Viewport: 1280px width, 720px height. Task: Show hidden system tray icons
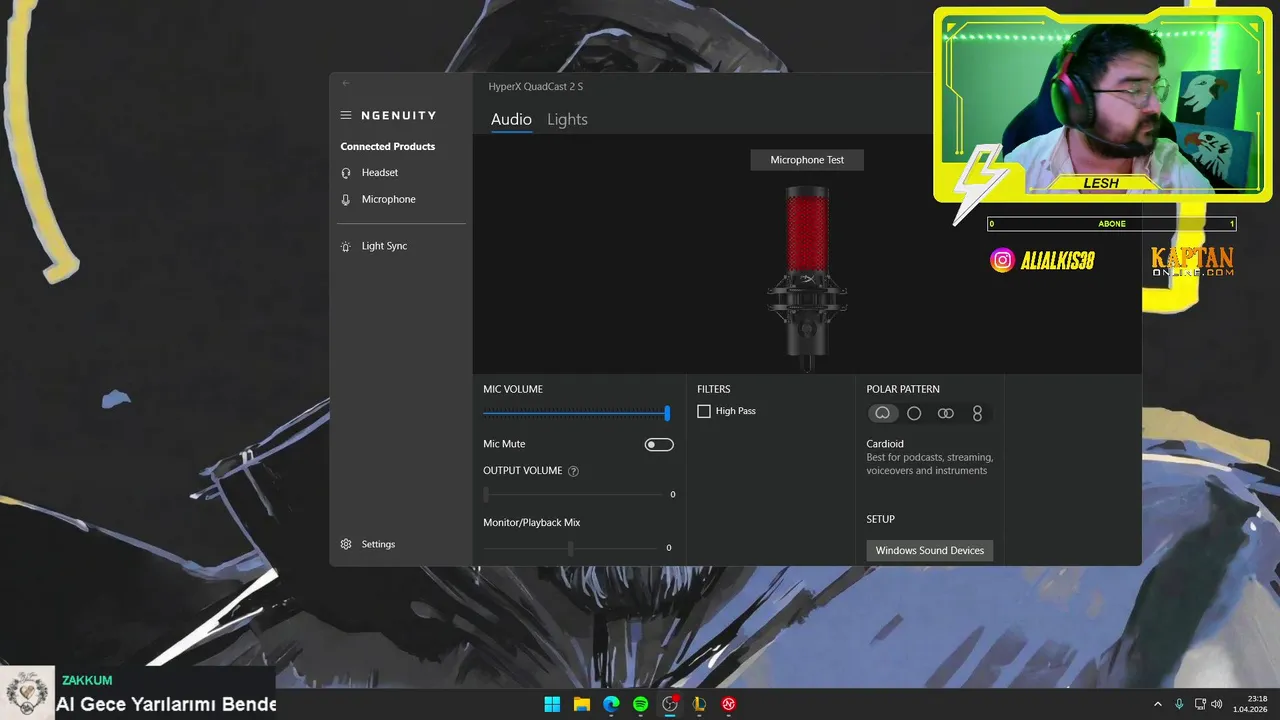pyautogui.click(x=1158, y=704)
